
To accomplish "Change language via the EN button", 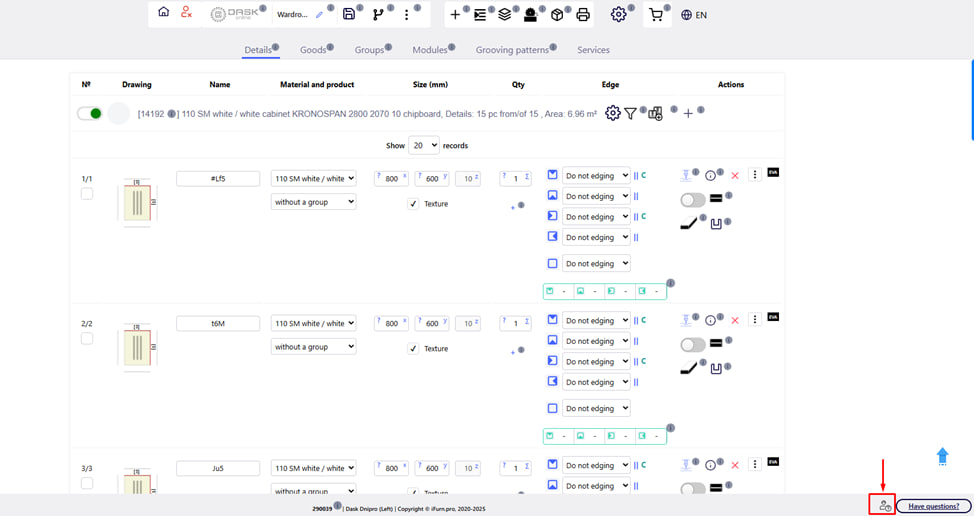I will [x=694, y=15].
